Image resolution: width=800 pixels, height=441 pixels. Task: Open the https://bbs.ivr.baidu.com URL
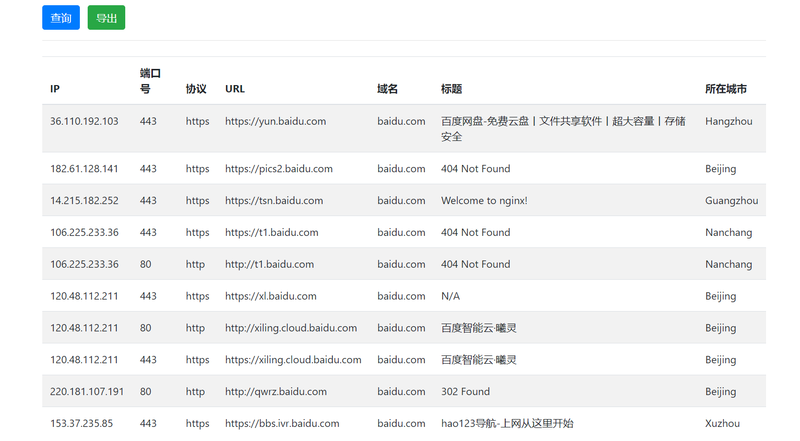(x=282, y=424)
